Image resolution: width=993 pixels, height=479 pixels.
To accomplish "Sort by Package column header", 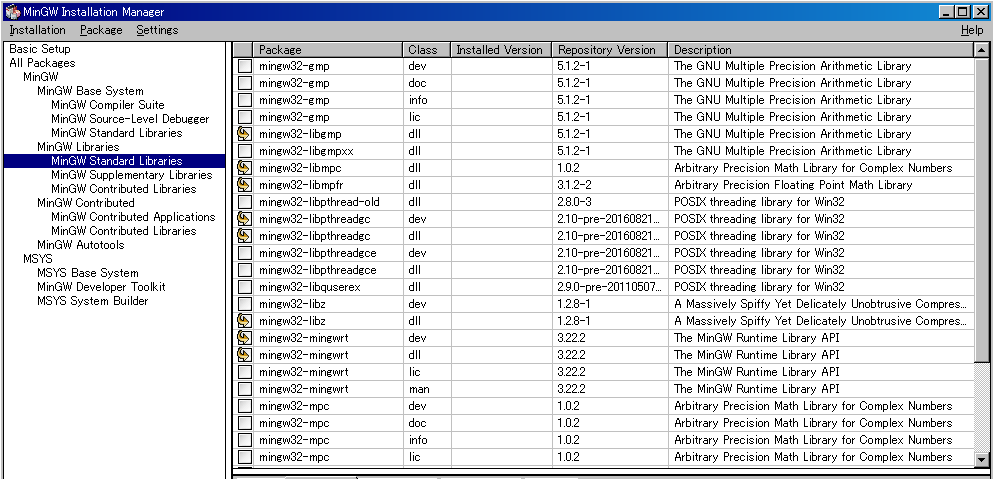I will (328, 49).
